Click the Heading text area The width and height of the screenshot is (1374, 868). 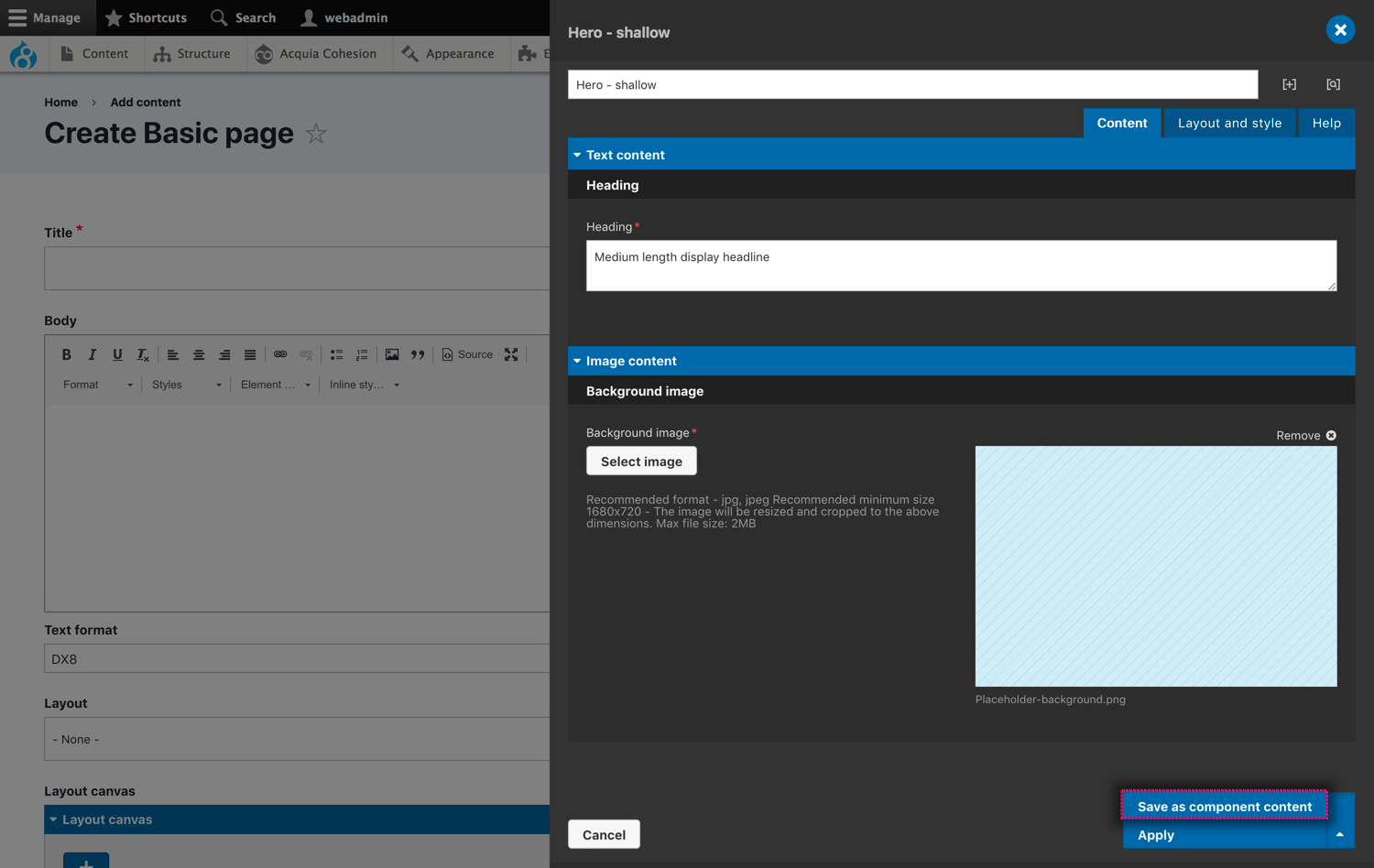pyautogui.click(x=961, y=266)
